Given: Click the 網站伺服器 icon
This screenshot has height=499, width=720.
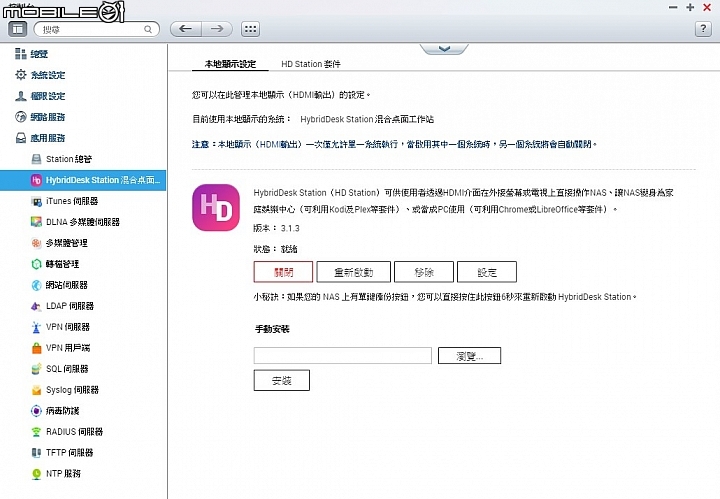Looking at the screenshot, I should pyautogui.click(x=36, y=285).
